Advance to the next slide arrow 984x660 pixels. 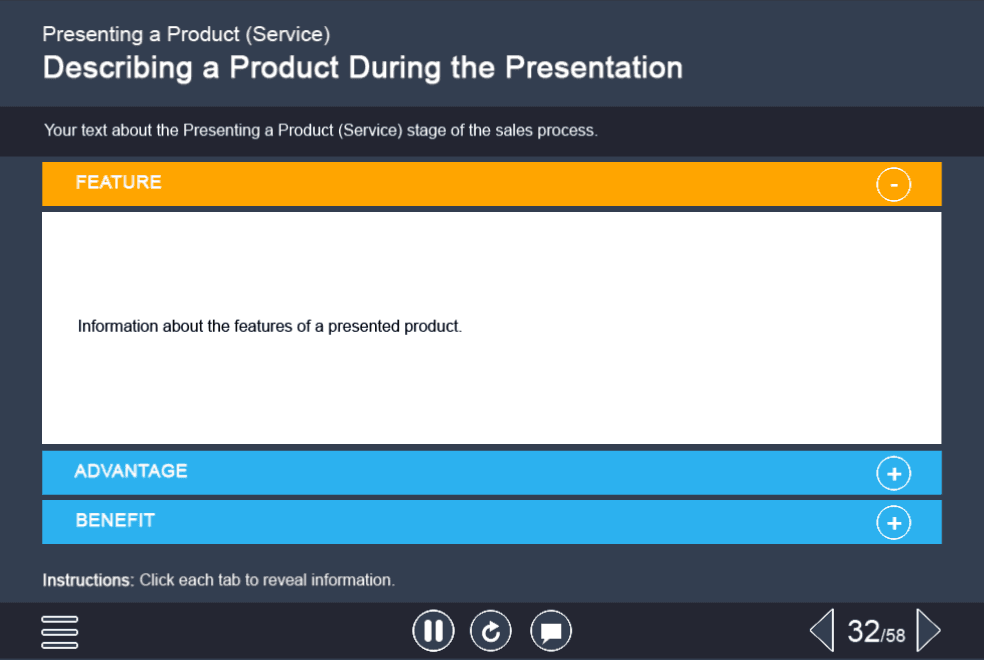929,631
